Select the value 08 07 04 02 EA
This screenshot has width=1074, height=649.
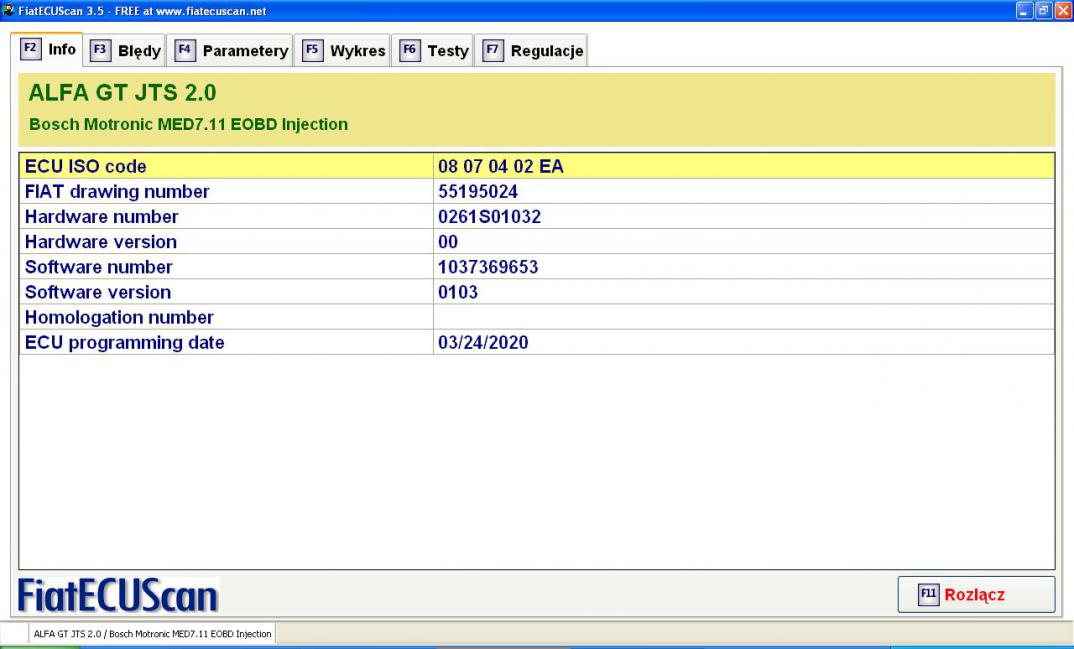pos(501,166)
